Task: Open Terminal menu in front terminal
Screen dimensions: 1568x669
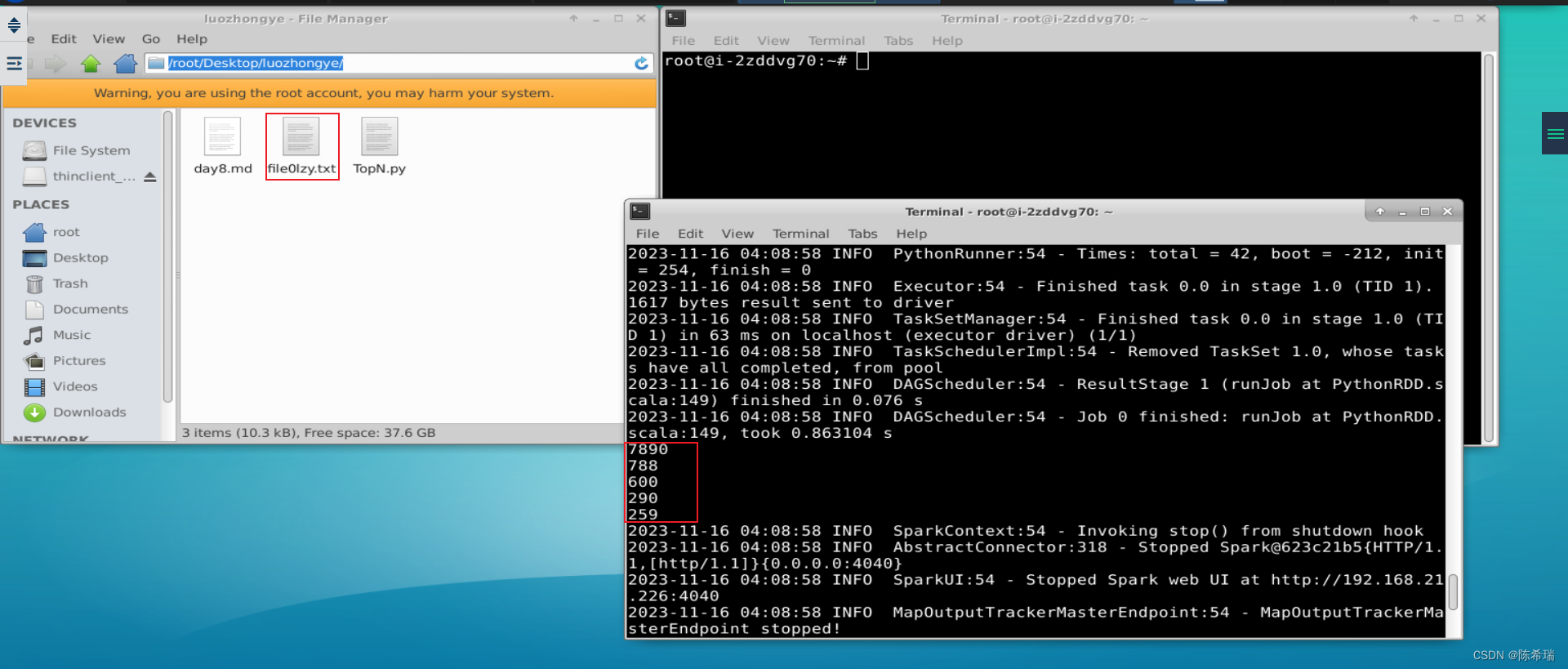Action: [x=800, y=234]
